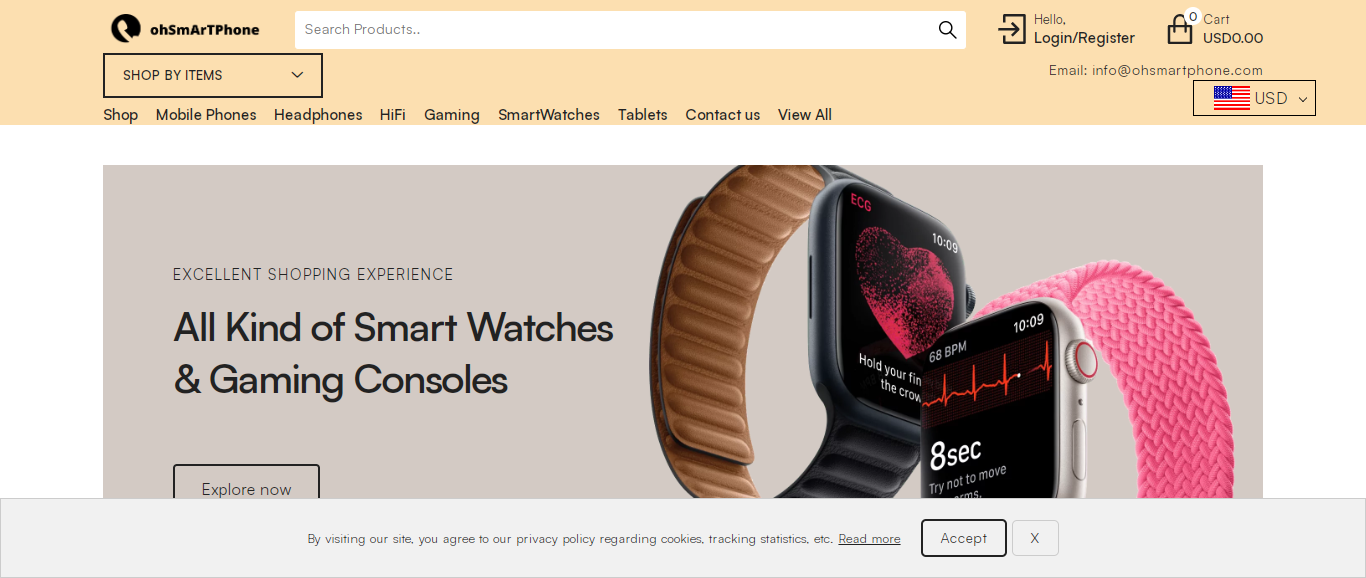Expand the SHOP BY ITEMS dropdown

pos(213,75)
